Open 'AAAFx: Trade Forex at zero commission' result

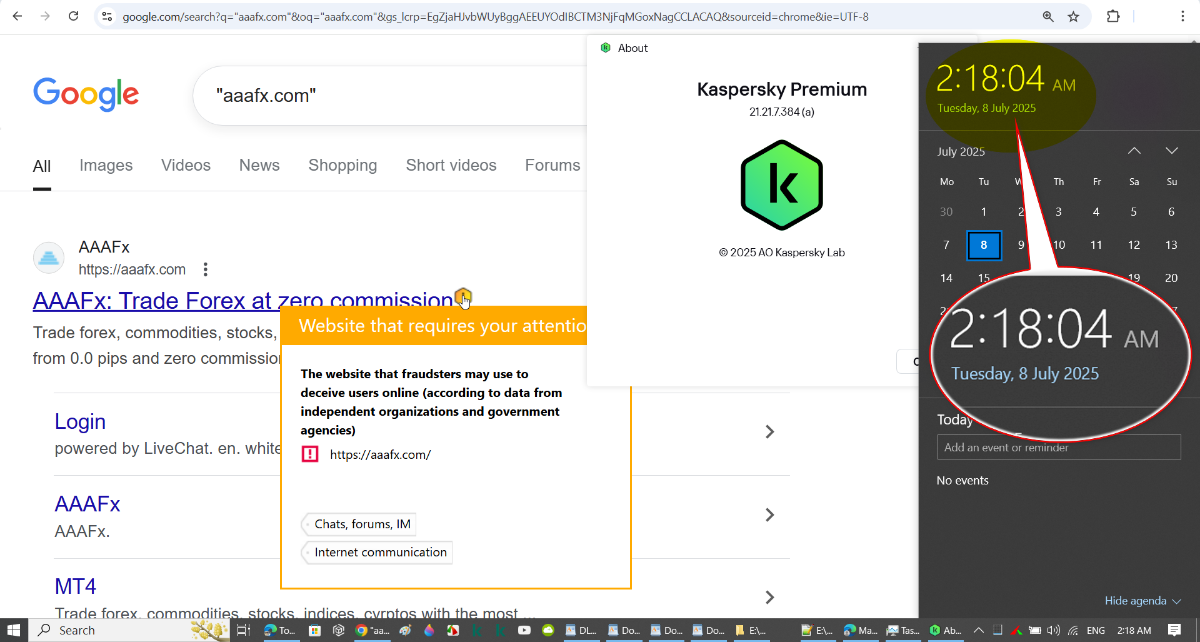click(243, 301)
